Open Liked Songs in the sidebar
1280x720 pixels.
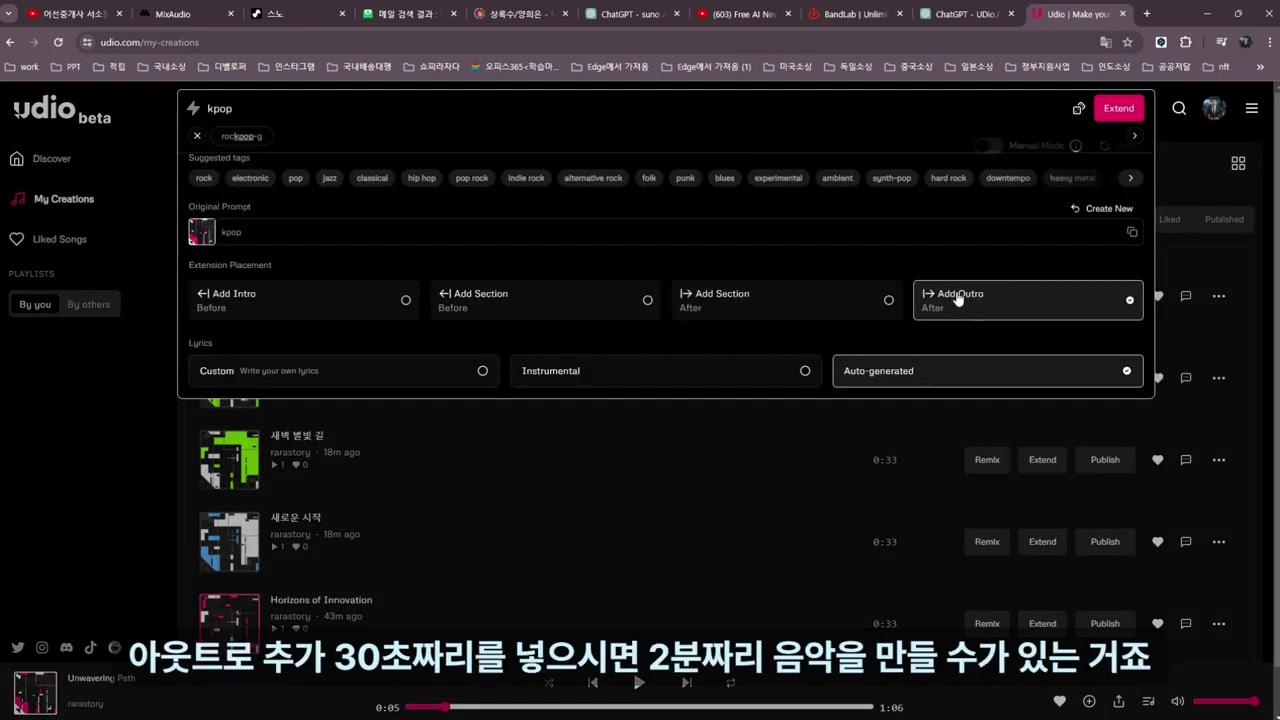48,239
